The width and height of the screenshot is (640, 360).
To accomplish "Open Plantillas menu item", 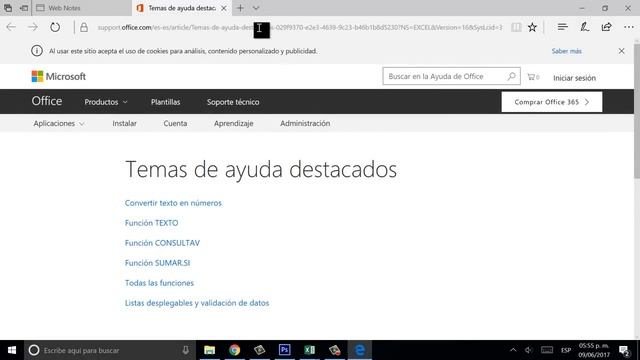I will tap(165, 102).
